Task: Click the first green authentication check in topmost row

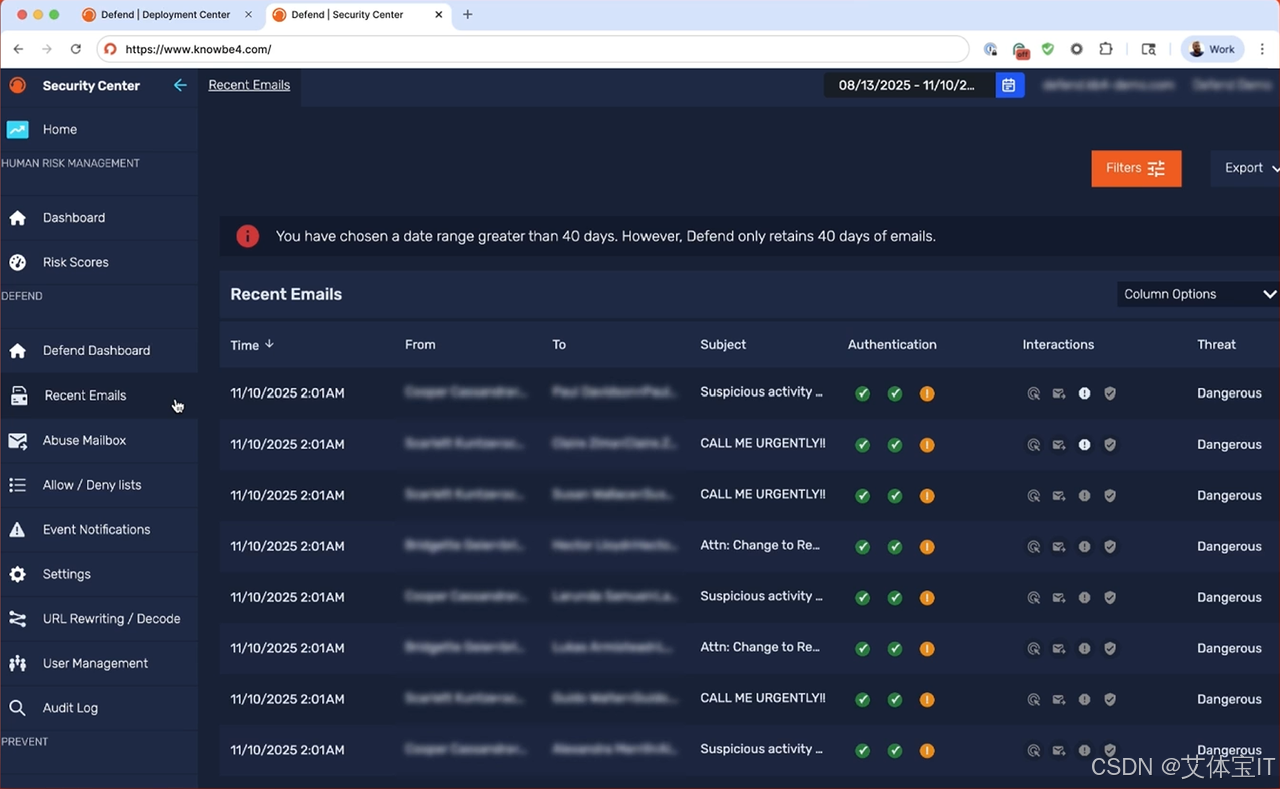Action: point(862,394)
